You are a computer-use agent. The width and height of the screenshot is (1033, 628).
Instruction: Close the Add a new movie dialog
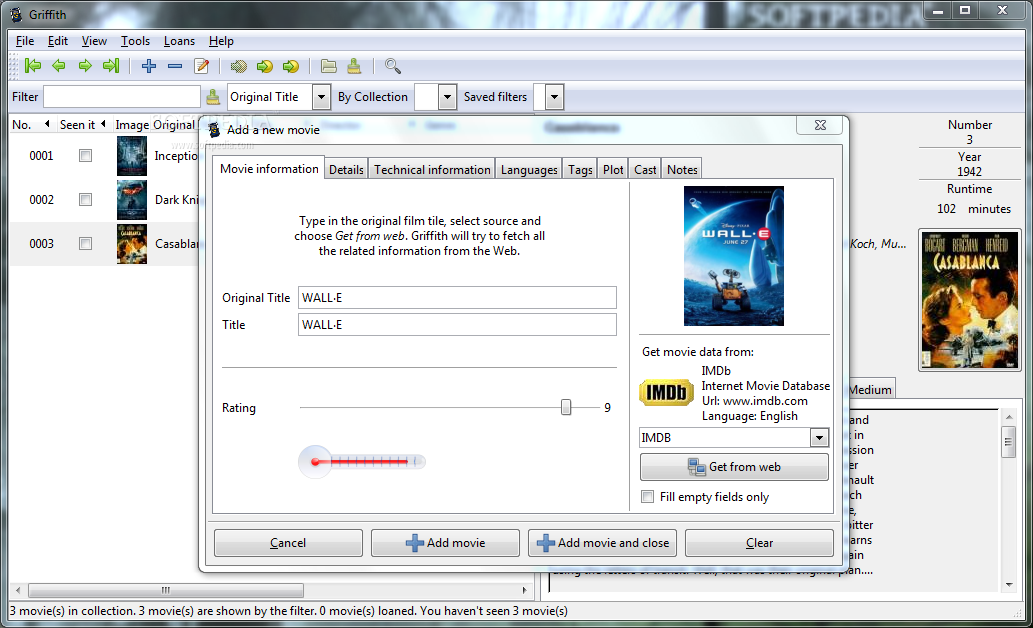820,125
